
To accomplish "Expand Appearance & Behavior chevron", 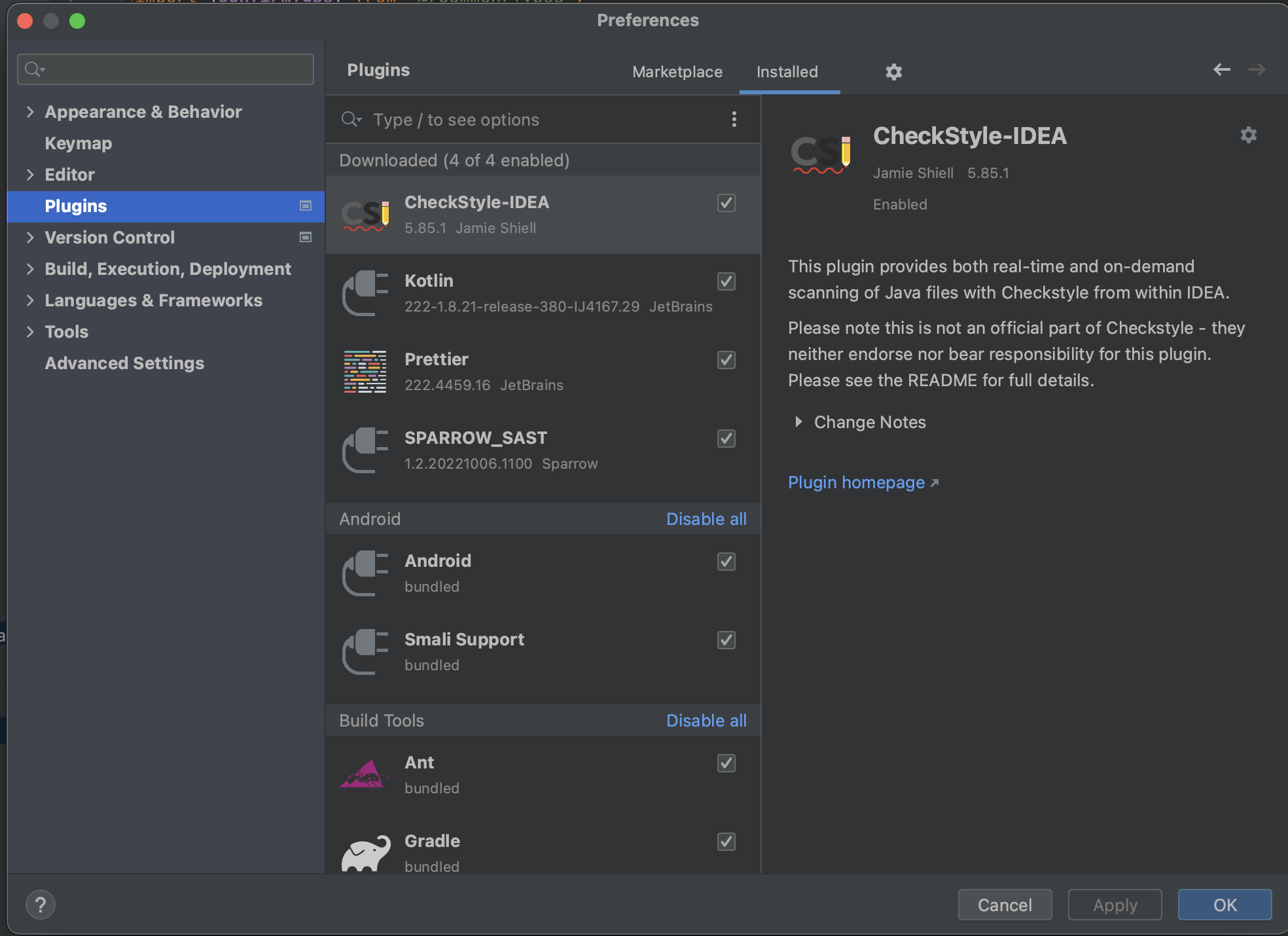I will pos(29,112).
